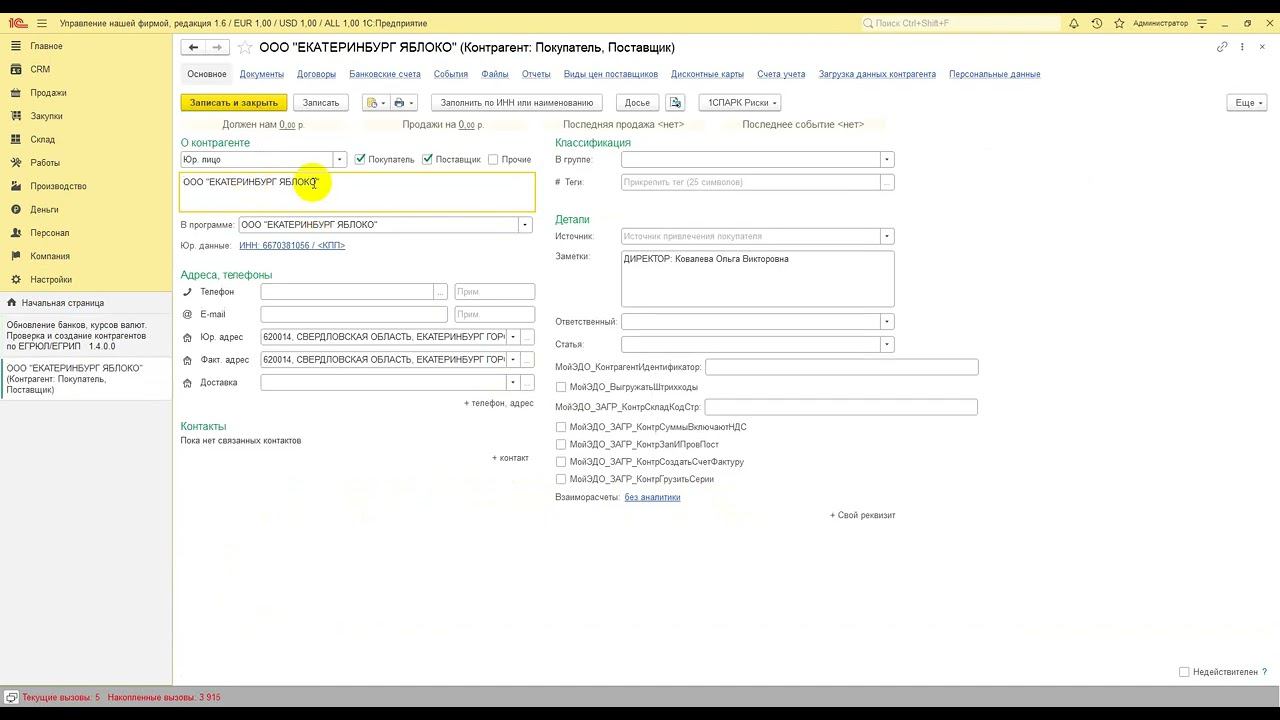The width and height of the screenshot is (1280, 720).
Task: Open the Еще dropdown menu
Action: click(x=1247, y=102)
